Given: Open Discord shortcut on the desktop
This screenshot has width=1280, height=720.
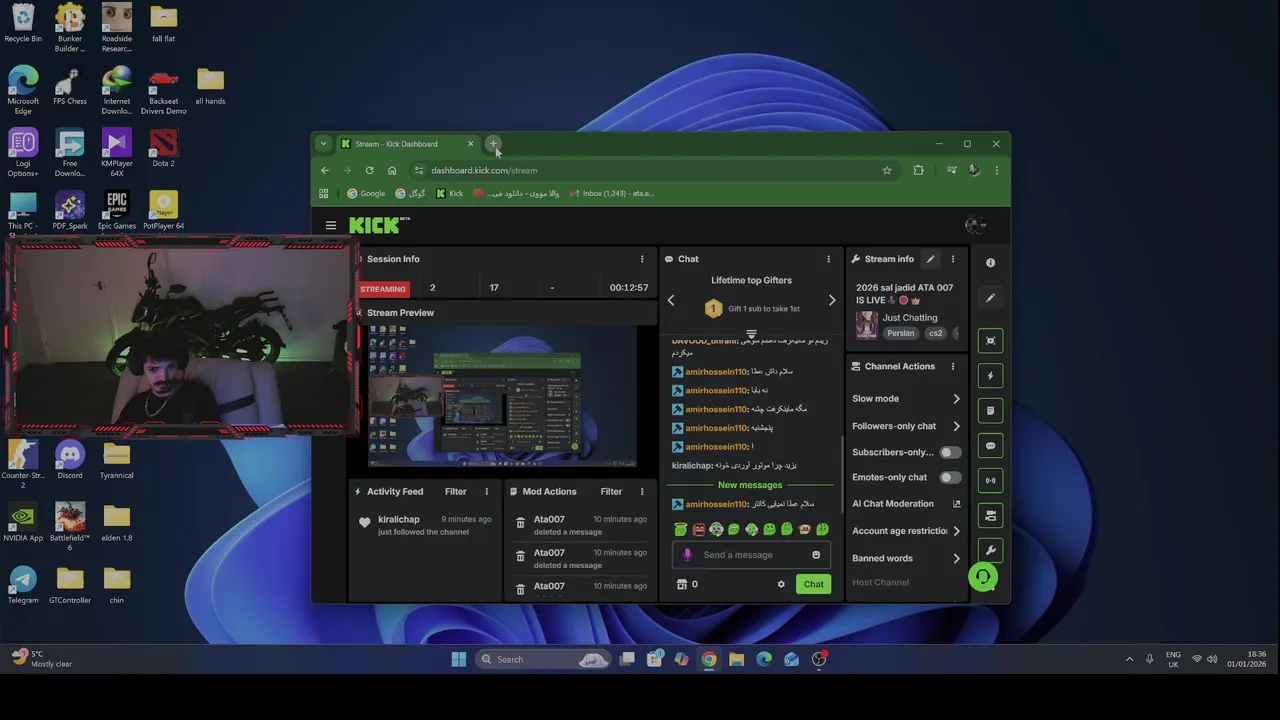Looking at the screenshot, I should pyautogui.click(x=70, y=461).
